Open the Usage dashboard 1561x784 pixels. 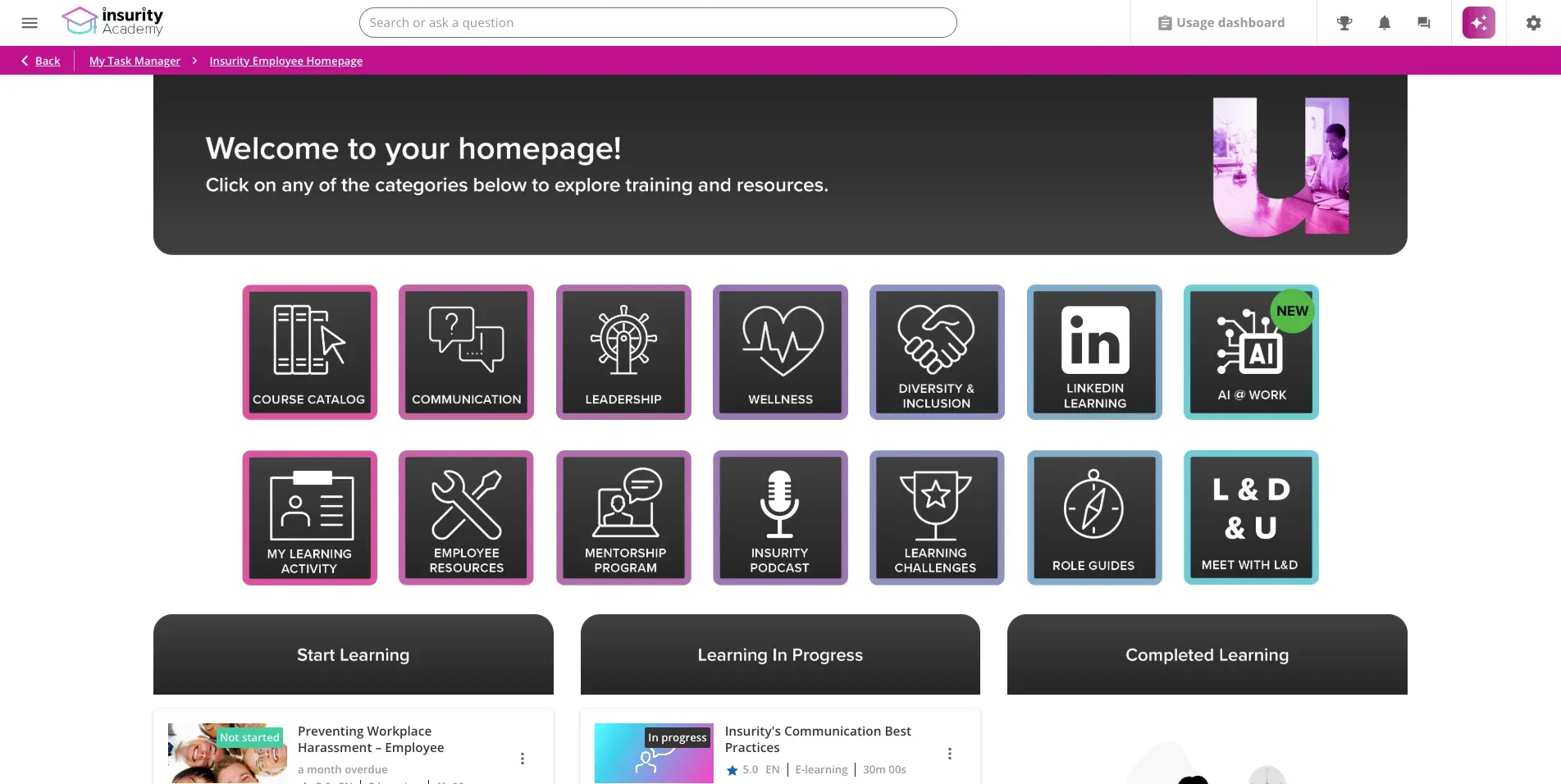(x=1221, y=23)
